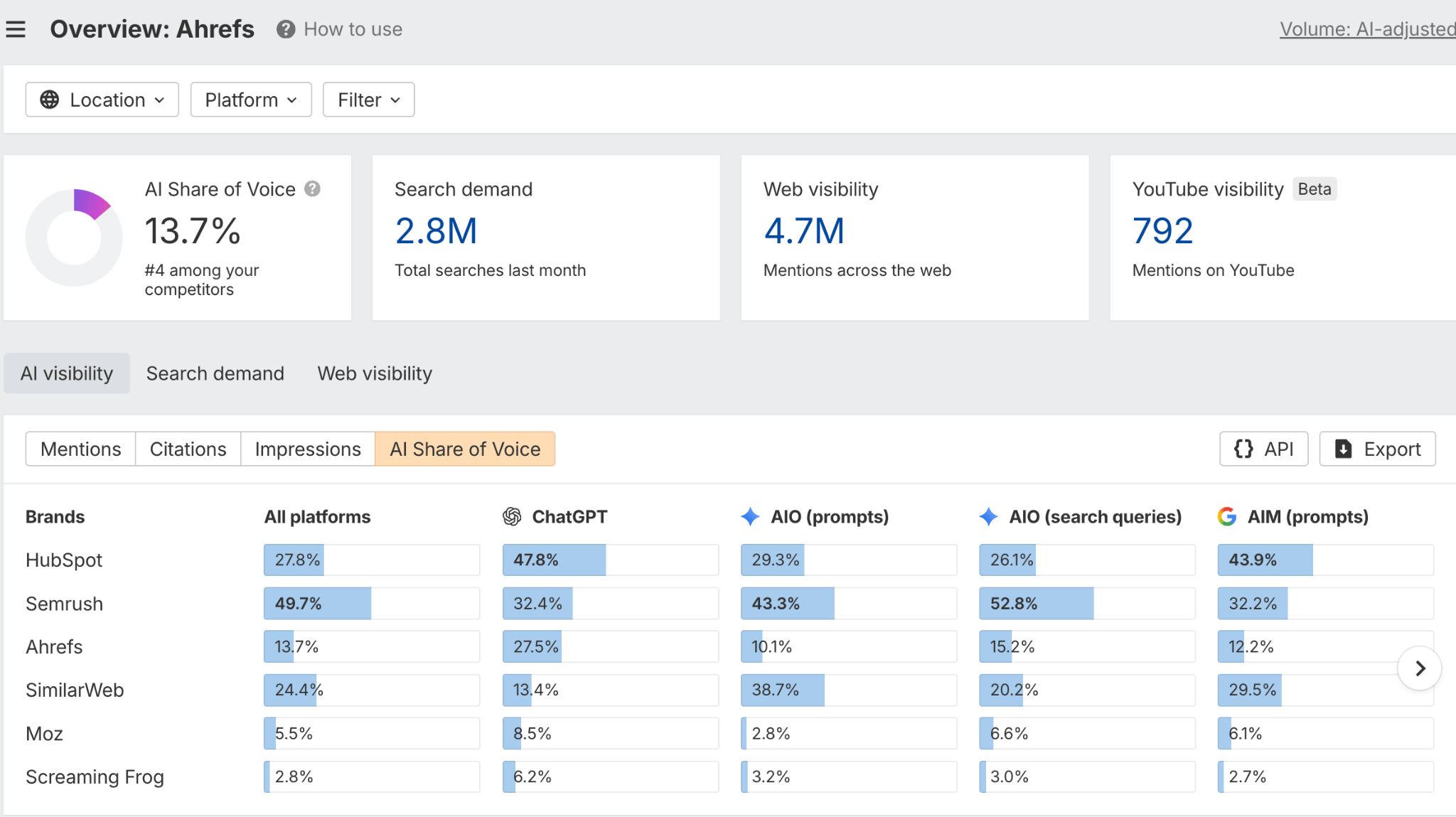Click the Beta badge on YouTube visibility
This screenshot has height=817, width=1456.
click(1315, 189)
